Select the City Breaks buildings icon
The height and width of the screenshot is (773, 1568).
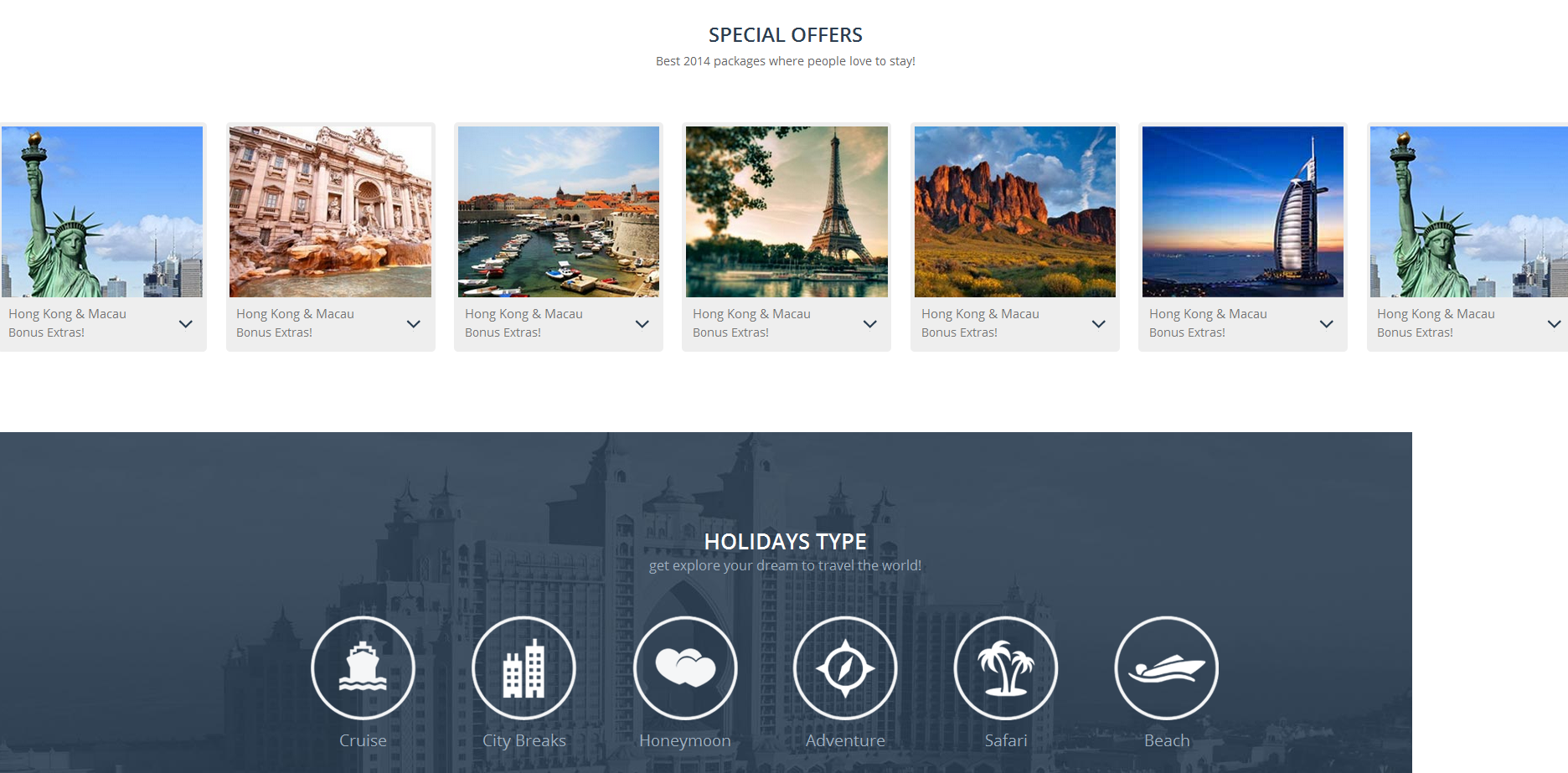point(524,667)
